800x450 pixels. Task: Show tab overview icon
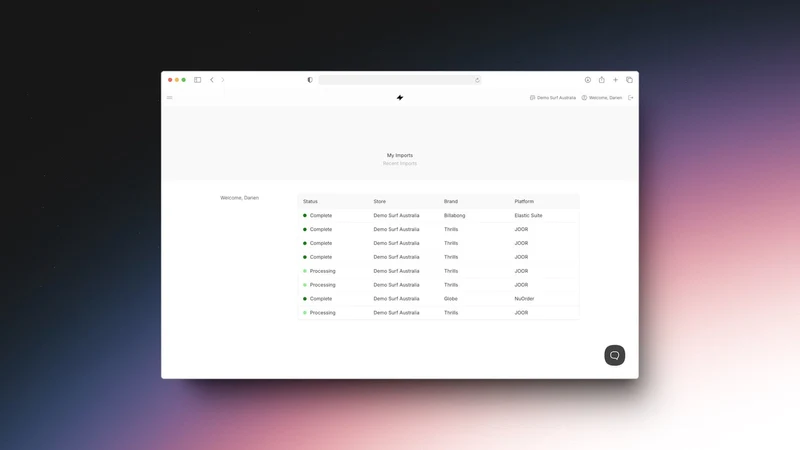(629, 80)
